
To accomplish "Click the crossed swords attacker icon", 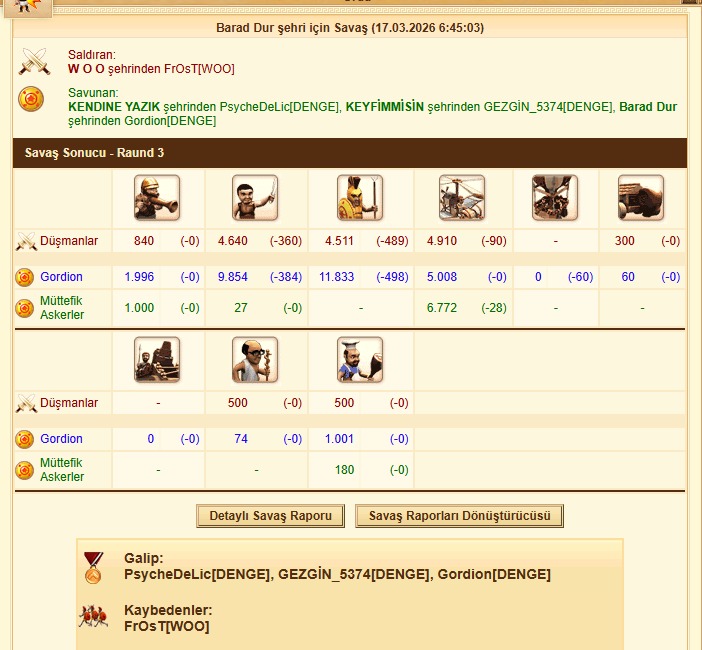I will click(x=34, y=61).
